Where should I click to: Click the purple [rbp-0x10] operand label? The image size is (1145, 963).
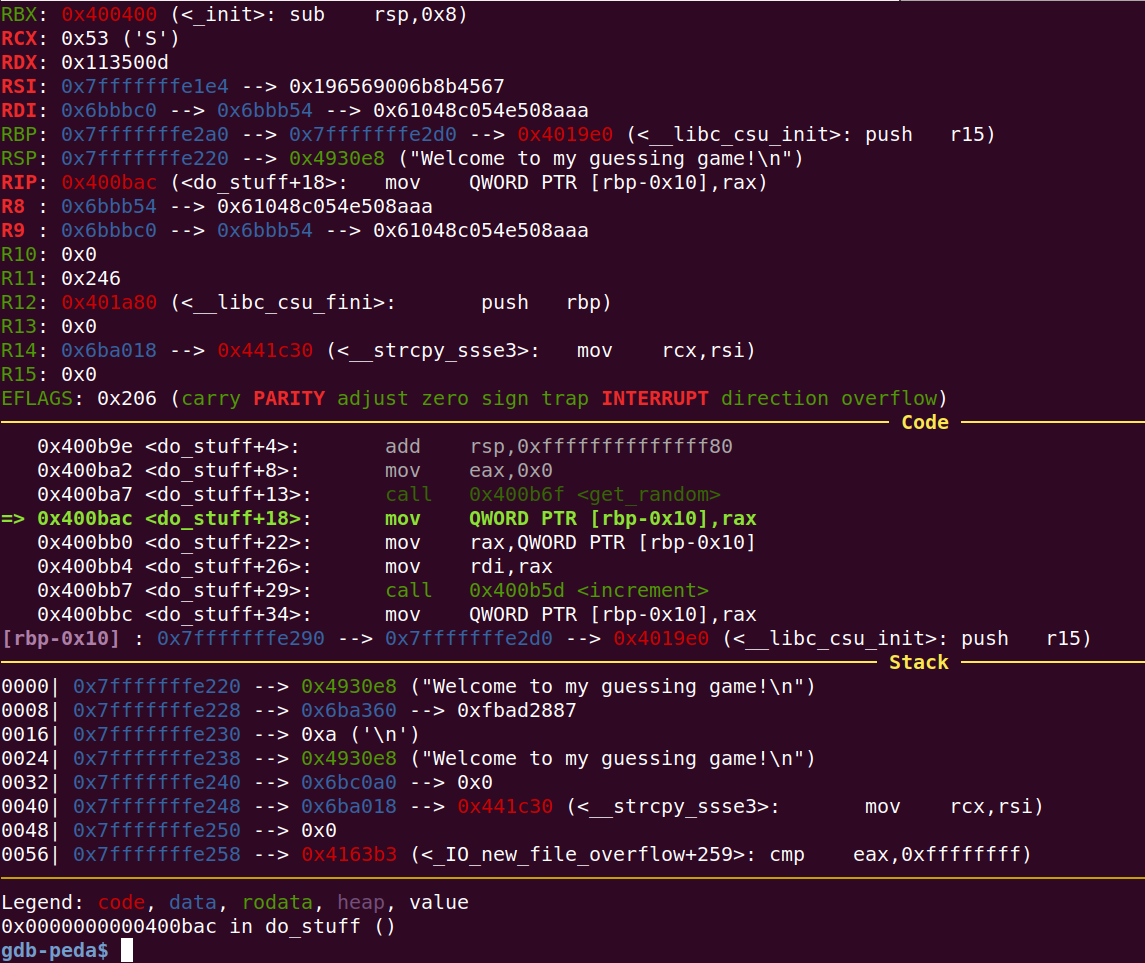pyautogui.click(x=62, y=638)
